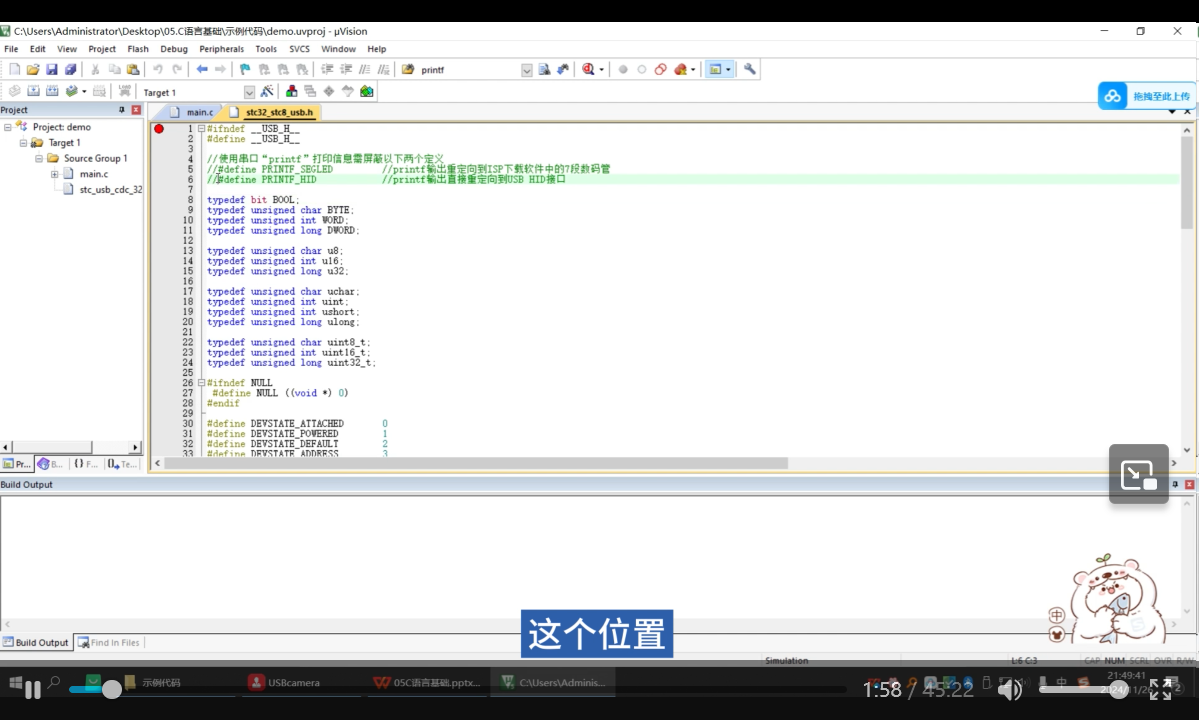Click the disable all breakpoints icon
The width and height of the screenshot is (1199, 720).
pyautogui.click(x=661, y=70)
